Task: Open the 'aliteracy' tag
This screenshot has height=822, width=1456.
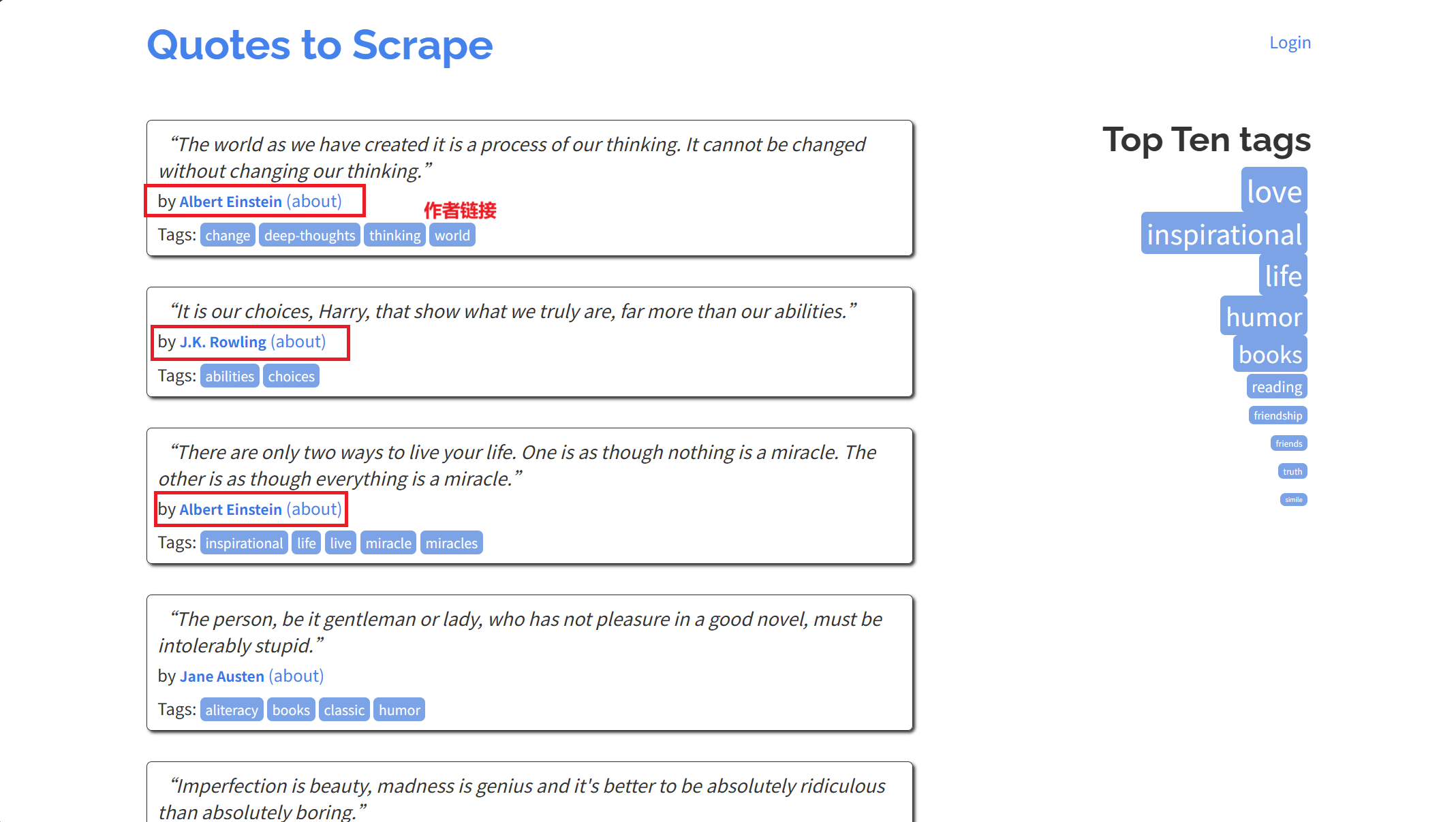Action: click(x=232, y=710)
